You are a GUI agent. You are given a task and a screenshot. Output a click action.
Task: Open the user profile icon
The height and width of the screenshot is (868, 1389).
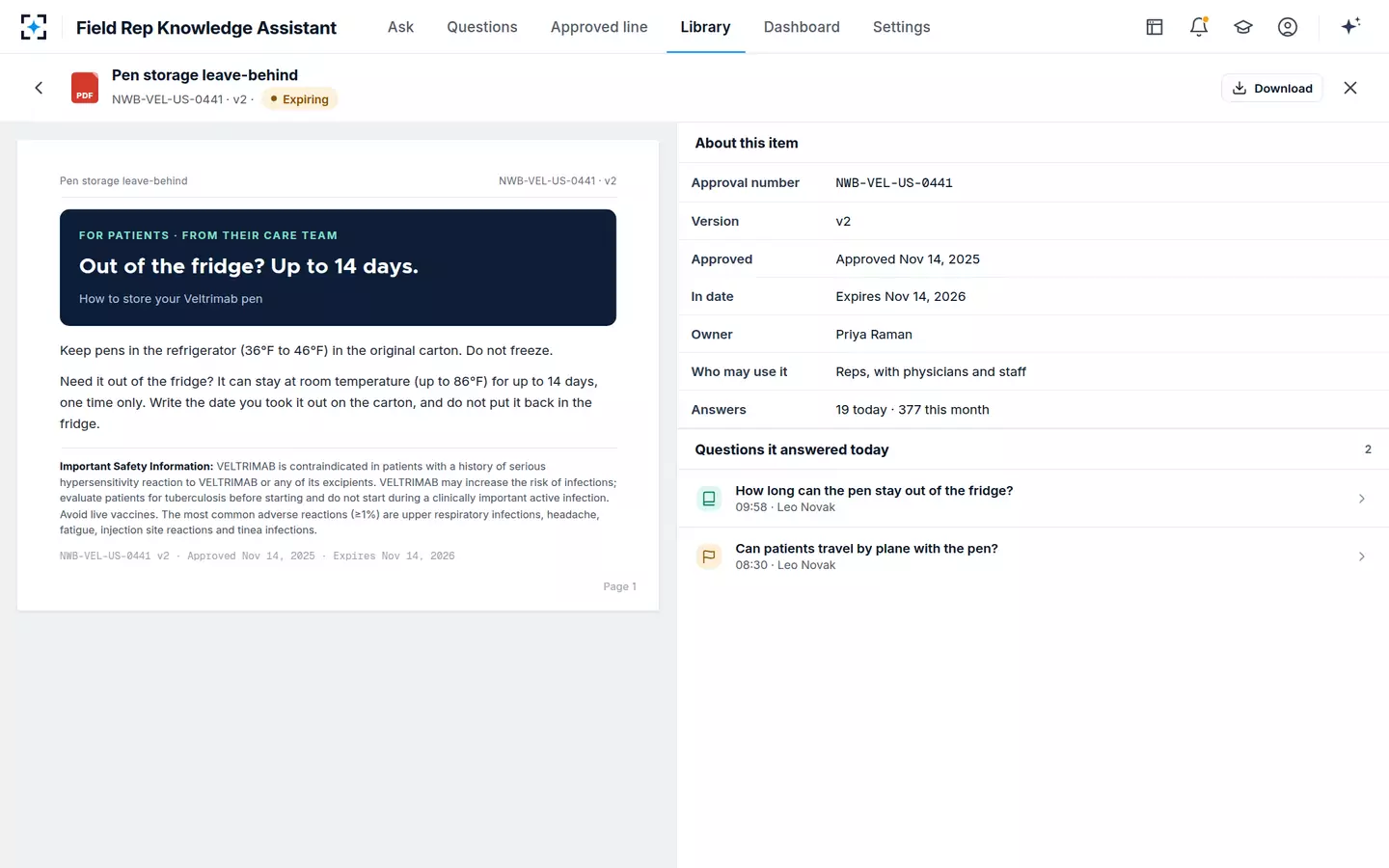[1288, 27]
